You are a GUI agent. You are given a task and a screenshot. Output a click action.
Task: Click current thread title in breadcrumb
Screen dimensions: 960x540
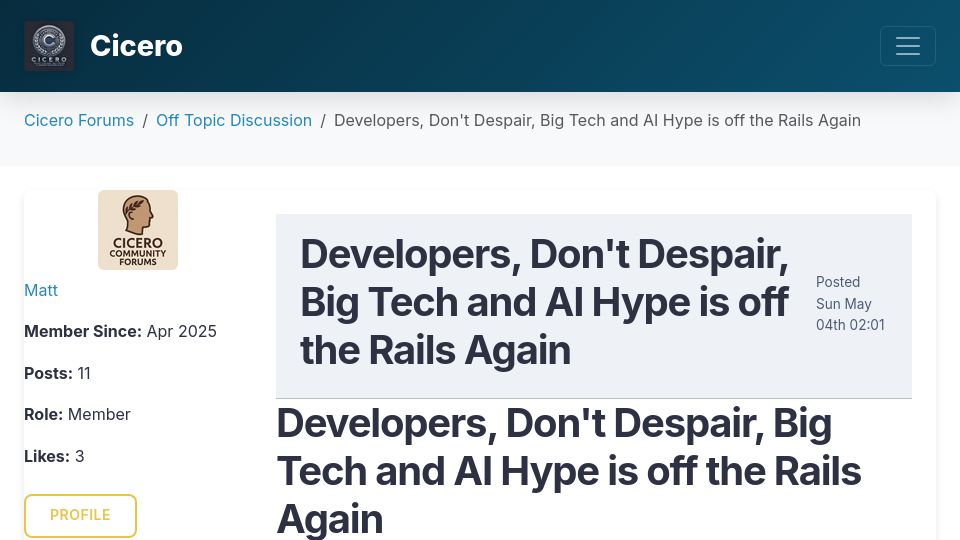click(x=597, y=121)
